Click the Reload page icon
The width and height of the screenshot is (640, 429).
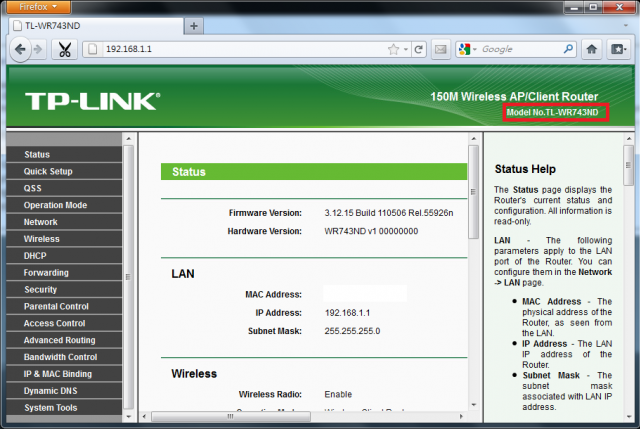tap(419, 49)
